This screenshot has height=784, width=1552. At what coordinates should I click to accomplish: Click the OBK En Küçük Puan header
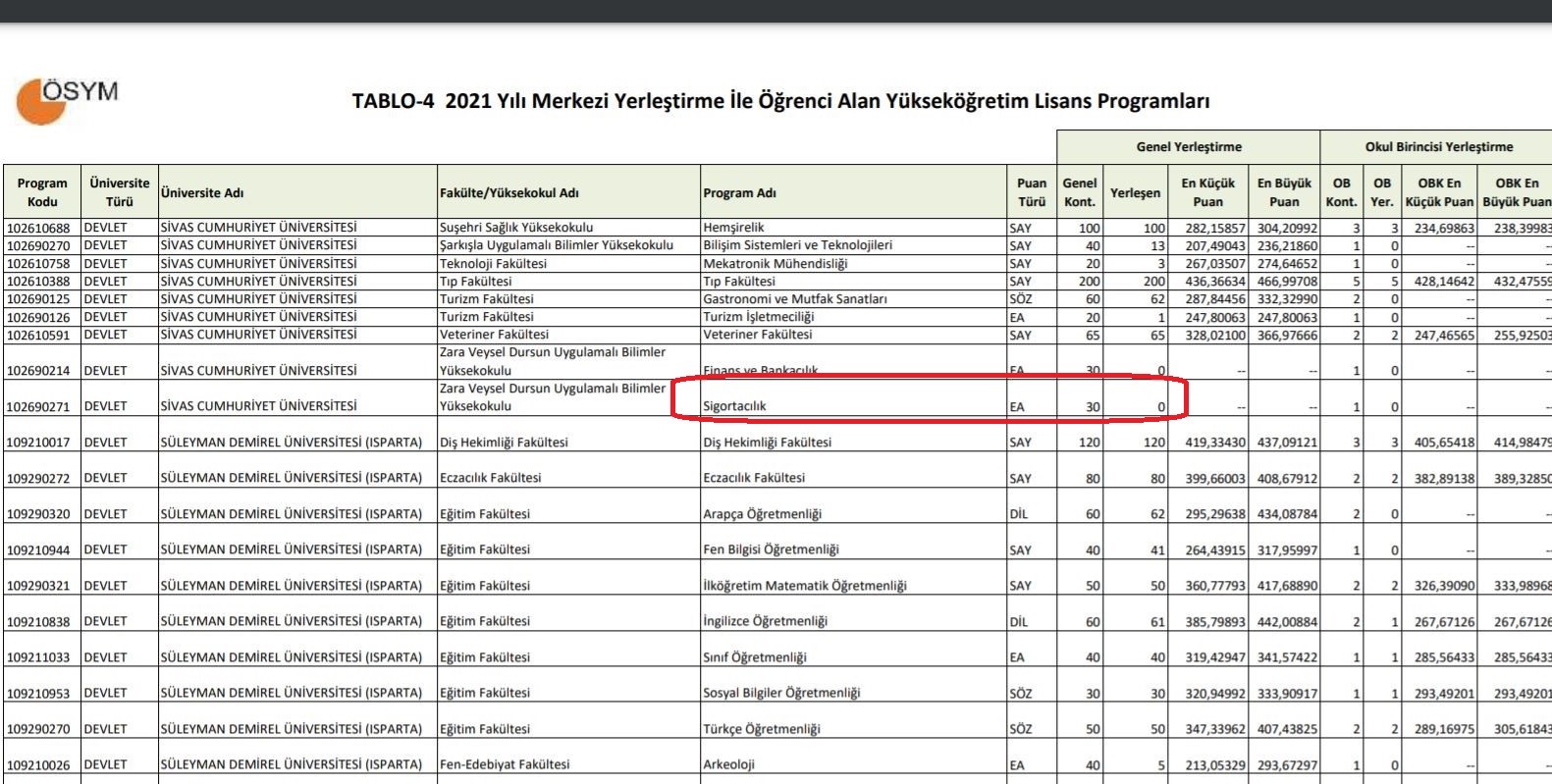click(1439, 192)
